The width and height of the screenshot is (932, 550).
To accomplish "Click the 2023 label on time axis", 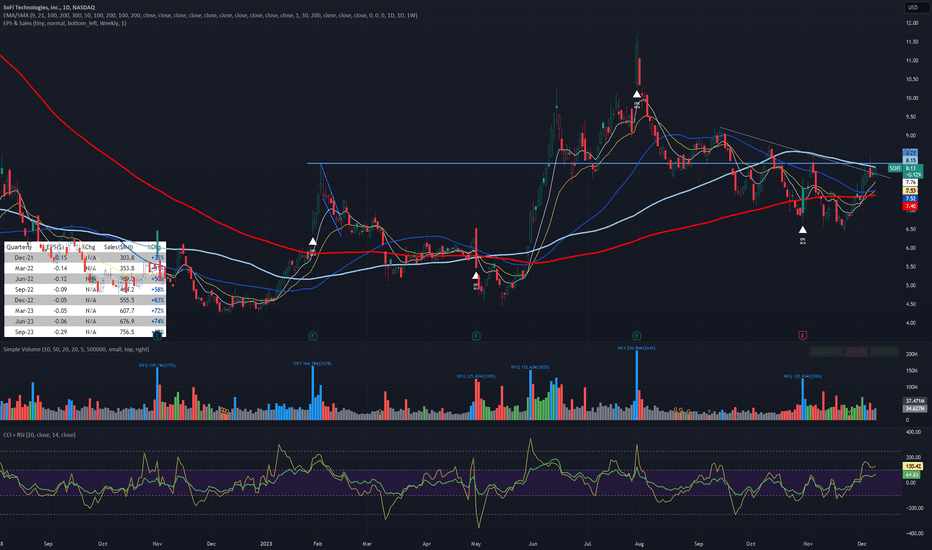I will point(266,543).
